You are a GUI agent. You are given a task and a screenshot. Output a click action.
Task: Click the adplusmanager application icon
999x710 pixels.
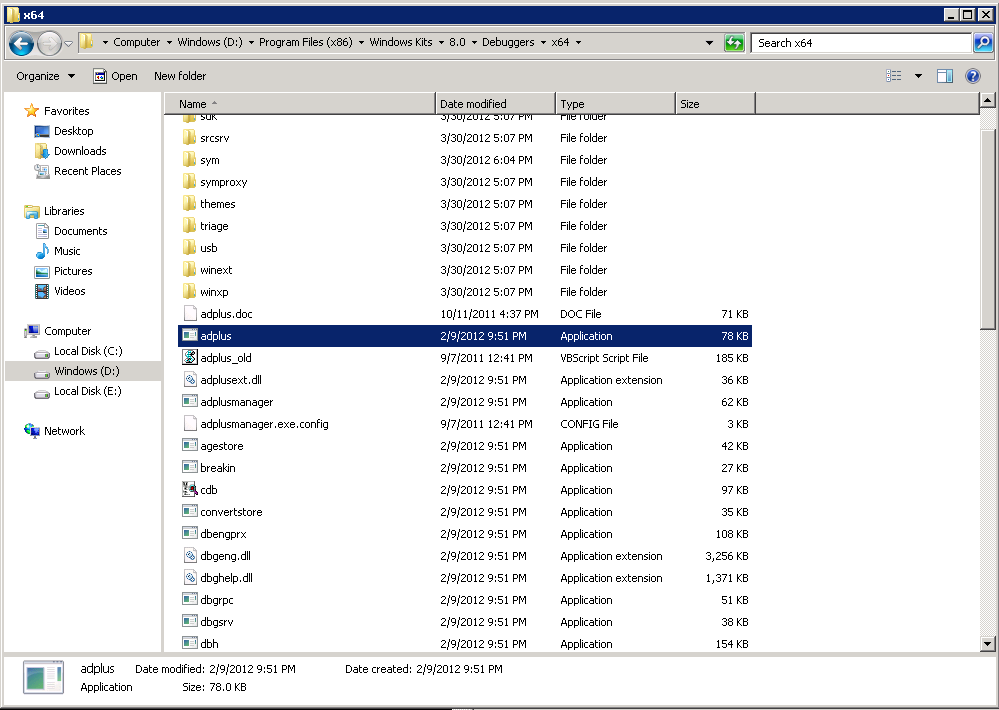(x=190, y=402)
